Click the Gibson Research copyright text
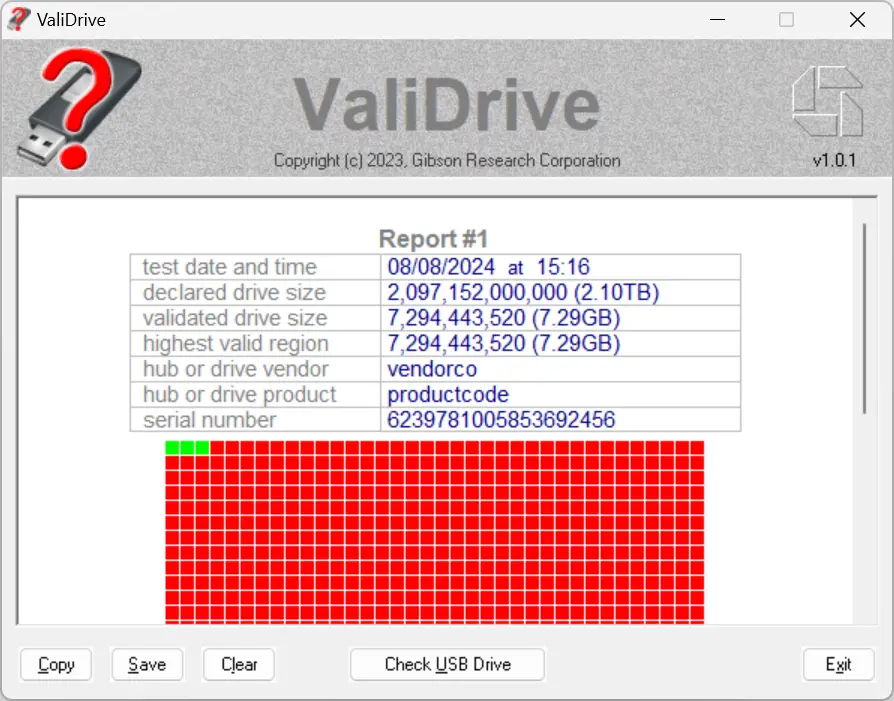The image size is (894, 701). [x=447, y=160]
